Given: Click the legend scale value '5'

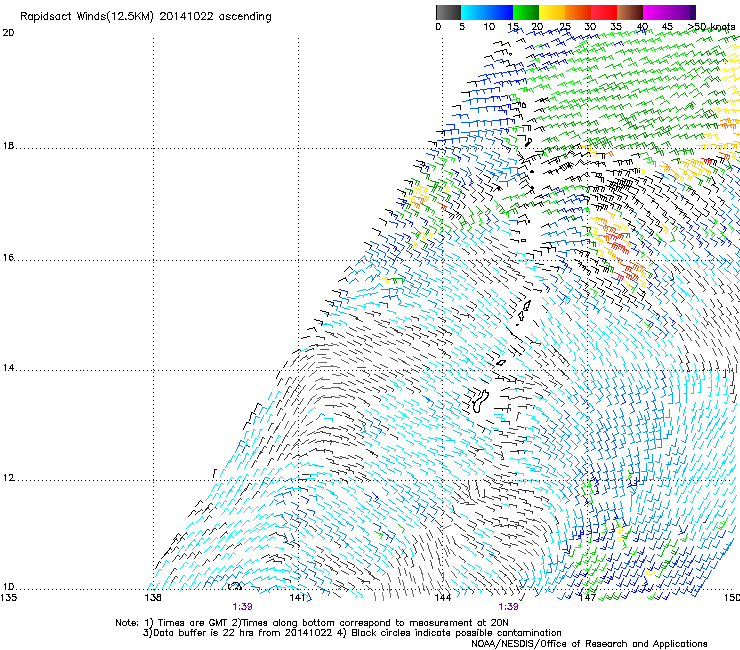Looking at the screenshot, I should point(462,27).
